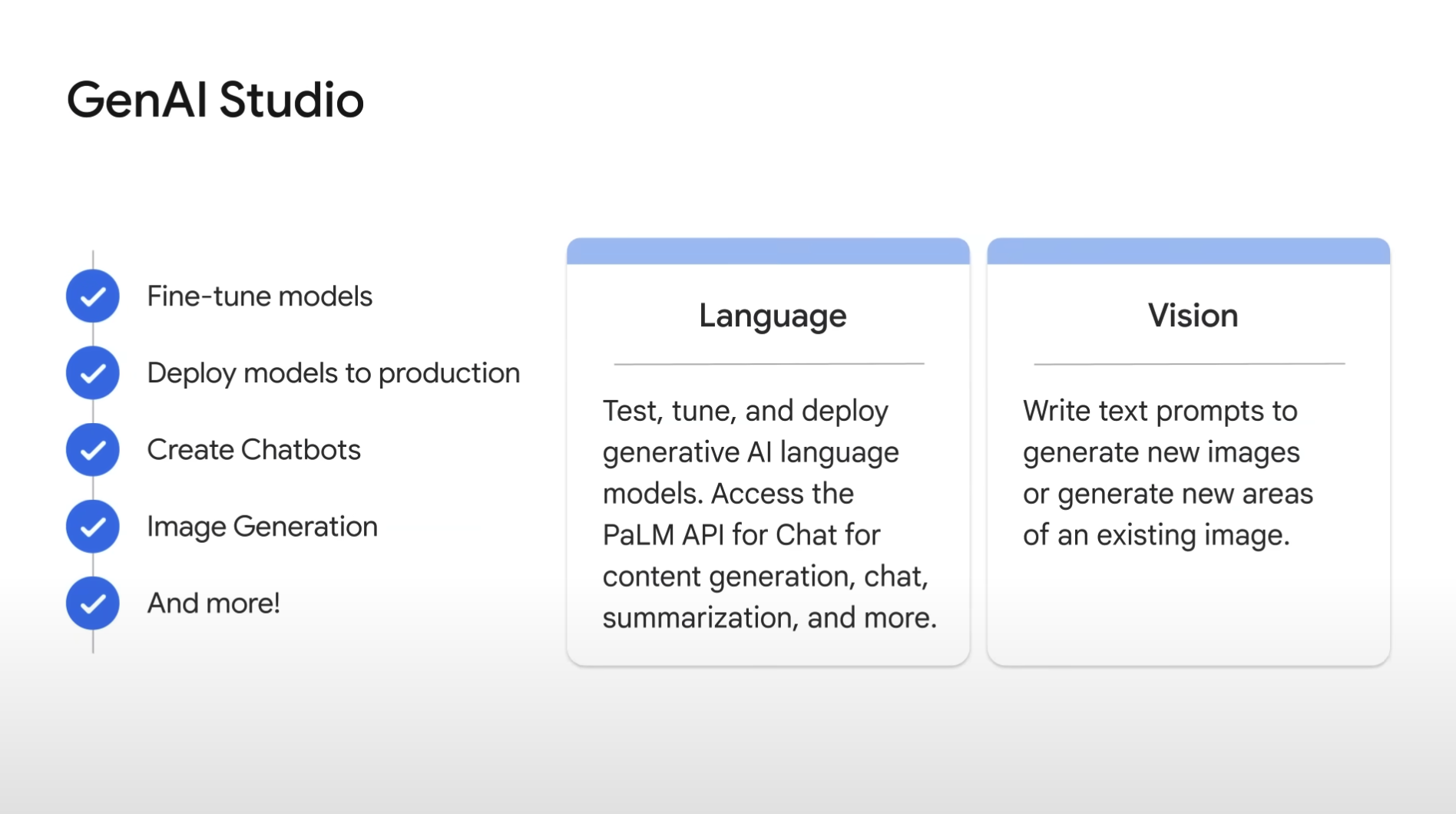Click 'Write text prompts to' line in Vision card
This screenshot has height=814, width=1456.
[x=1160, y=412]
